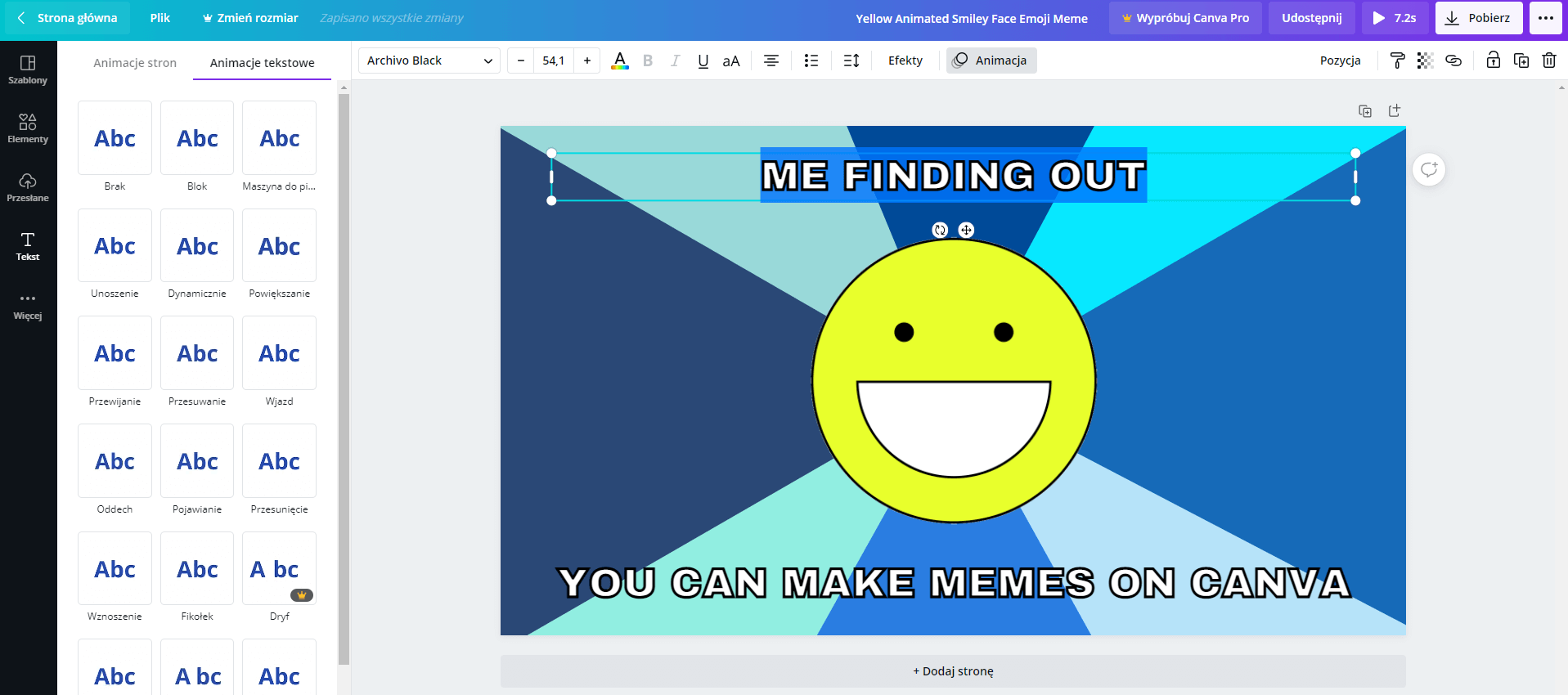Open the transparency checkerboard icon
This screenshot has width=1568, height=695.
1425,61
